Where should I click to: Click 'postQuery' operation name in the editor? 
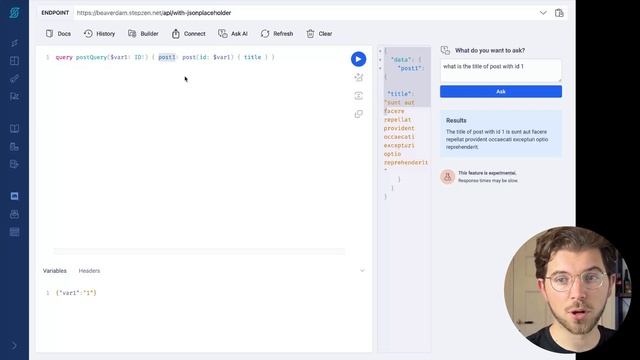tap(91, 57)
